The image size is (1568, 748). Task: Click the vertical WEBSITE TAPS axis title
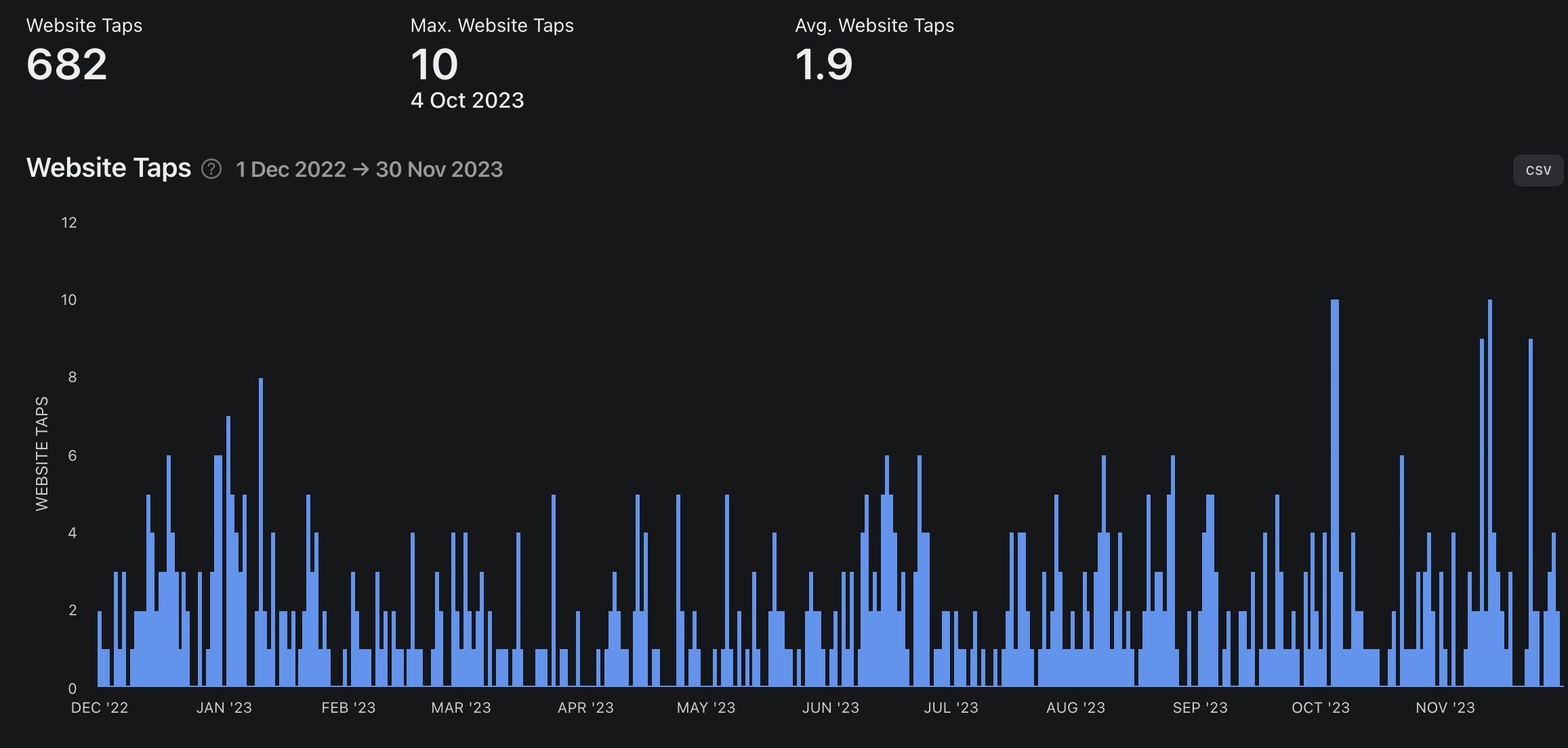[x=42, y=453]
